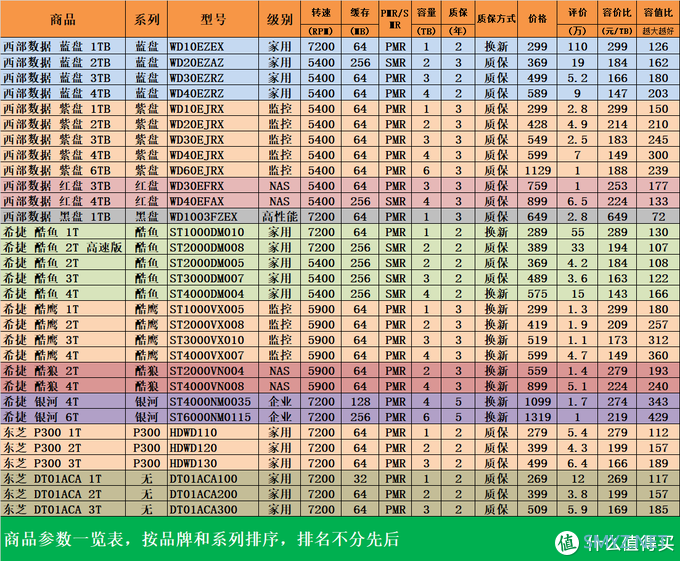This screenshot has height=561, width=680.
Task: Click the 商品 column header
Action: point(63,19)
